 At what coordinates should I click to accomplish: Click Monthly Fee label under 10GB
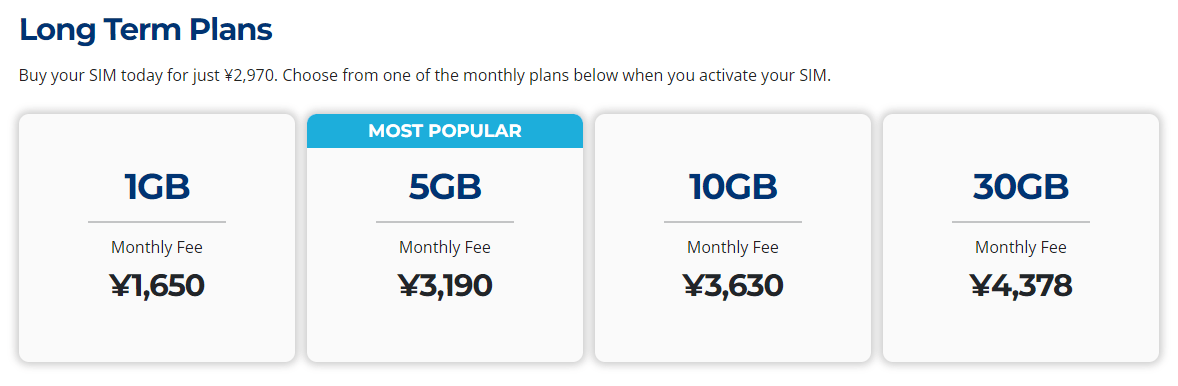click(732, 247)
